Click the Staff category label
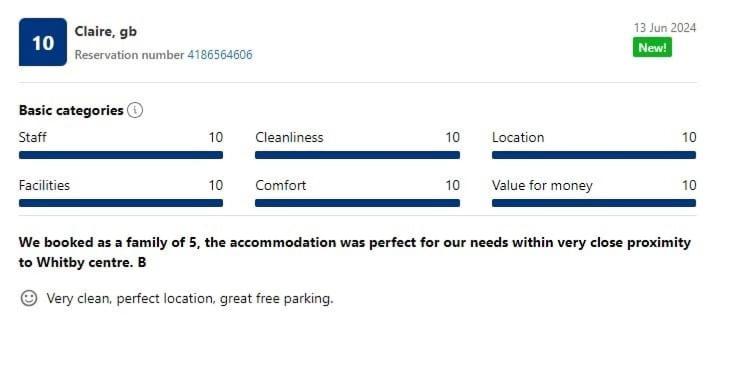The width and height of the screenshot is (749, 381). (32, 138)
